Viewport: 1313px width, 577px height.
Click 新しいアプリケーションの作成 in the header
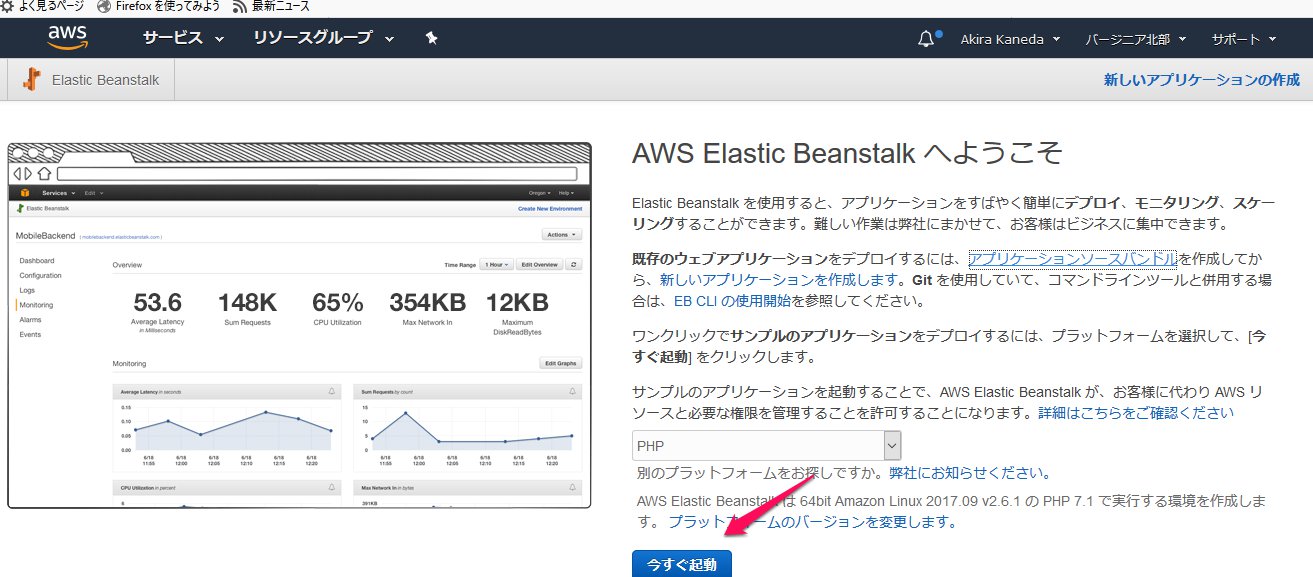(1201, 80)
